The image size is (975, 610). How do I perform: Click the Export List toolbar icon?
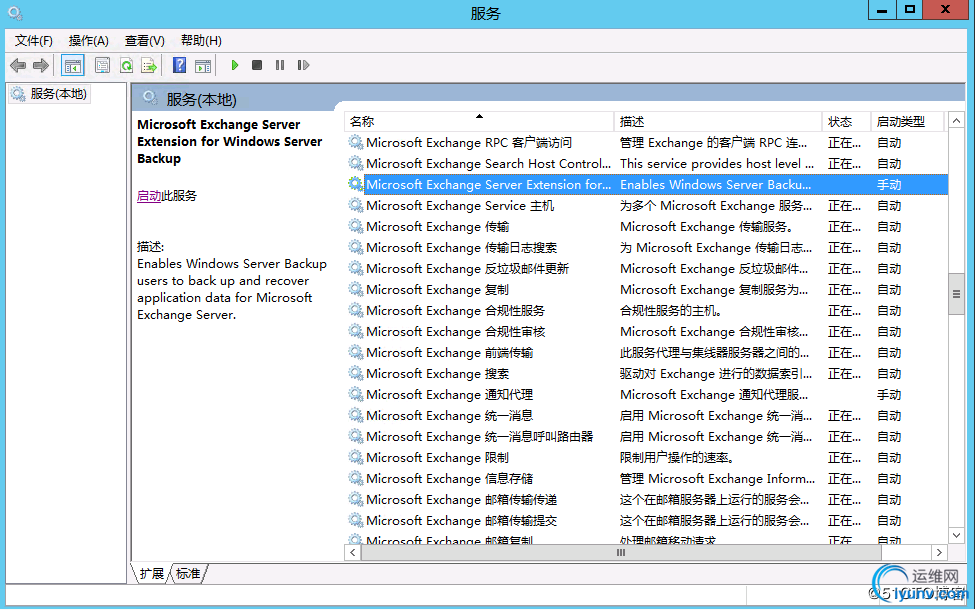149,65
